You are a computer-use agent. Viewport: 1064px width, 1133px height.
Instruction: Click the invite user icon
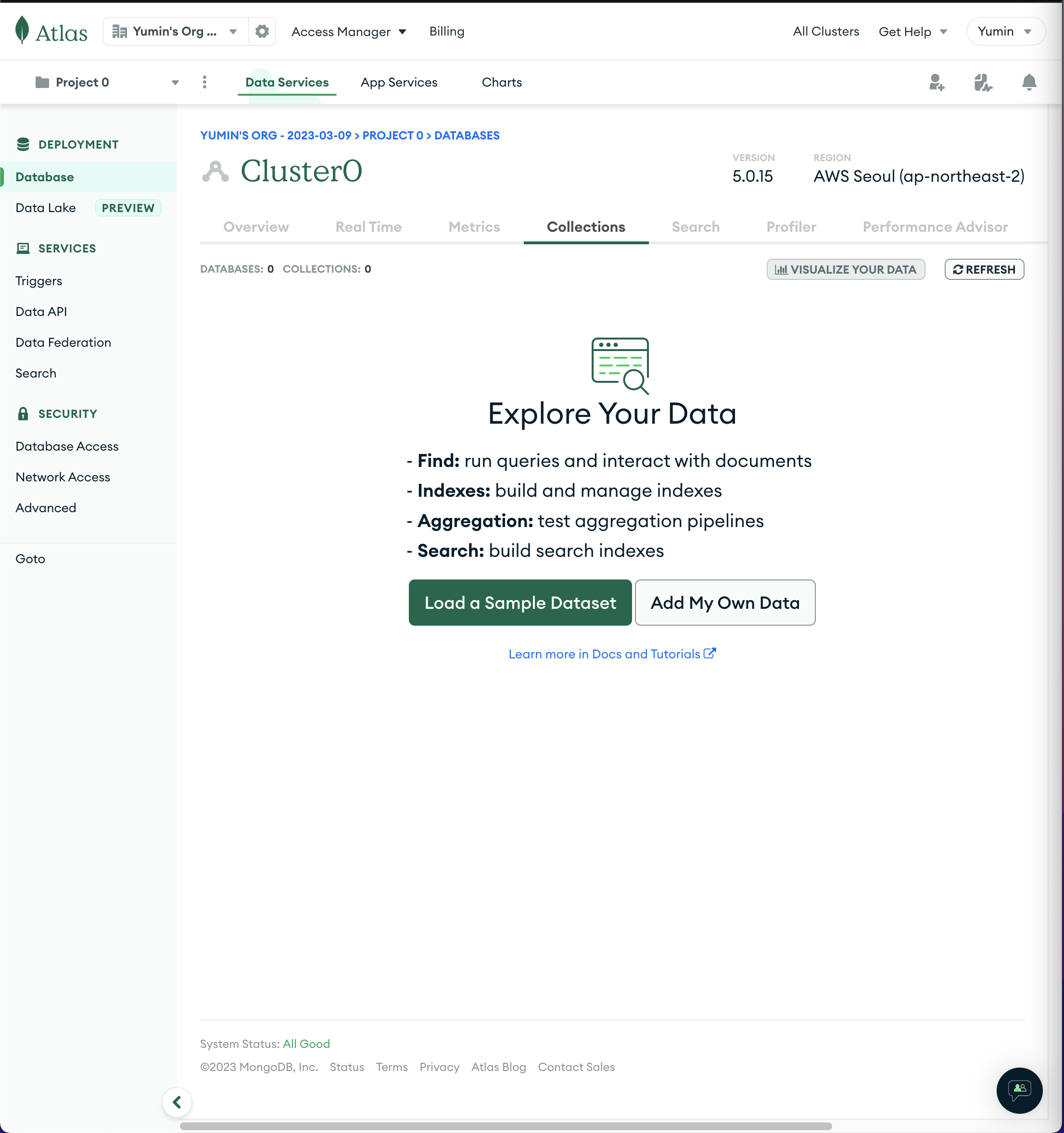[936, 83]
